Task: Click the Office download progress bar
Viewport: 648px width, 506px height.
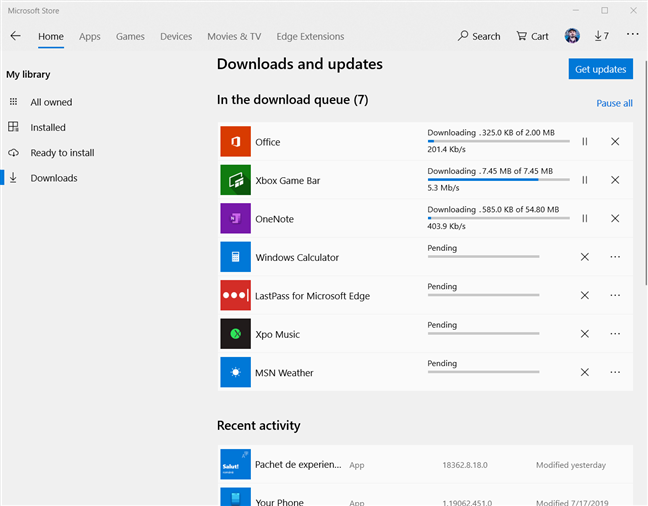Action: tap(498, 141)
